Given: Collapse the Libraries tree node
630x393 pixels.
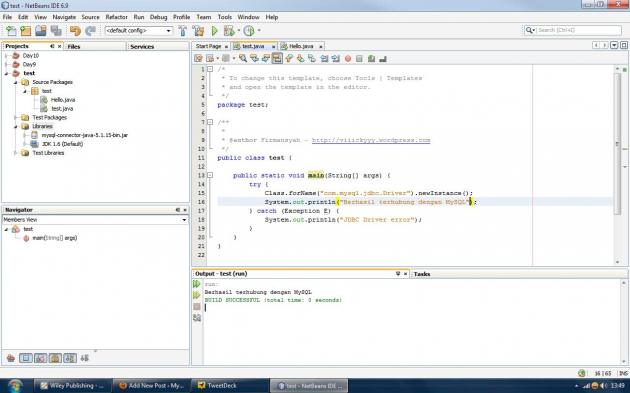Looking at the screenshot, I should tap(16, 127).
